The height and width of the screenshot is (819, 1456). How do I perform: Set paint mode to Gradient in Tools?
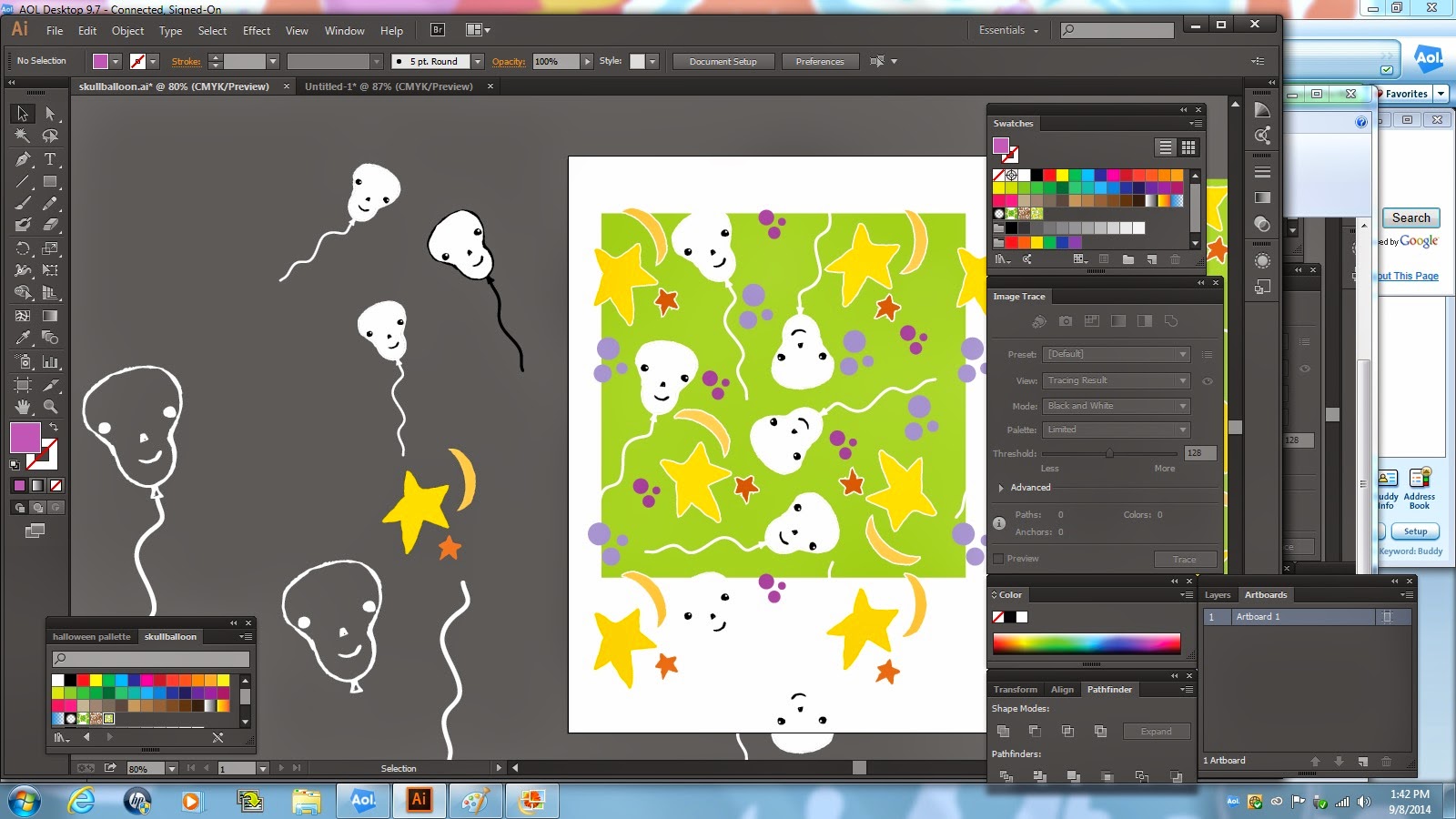coord(37,486)
